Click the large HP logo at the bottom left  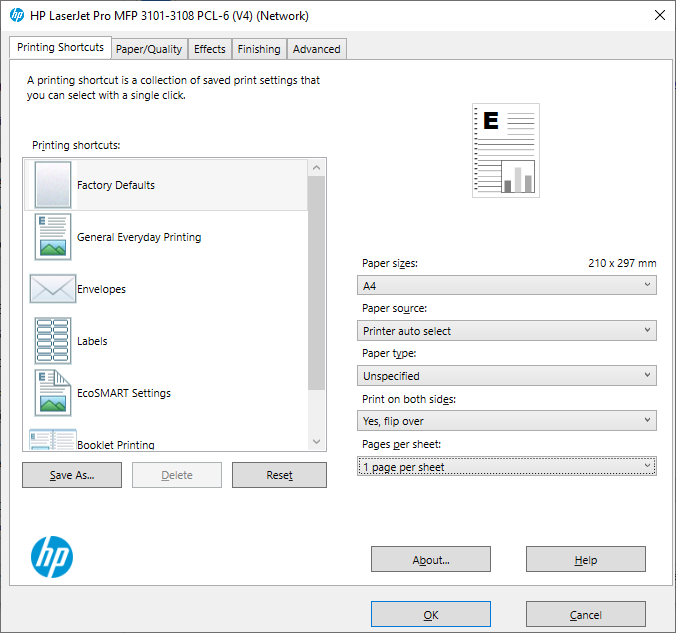tap(52, 557)
